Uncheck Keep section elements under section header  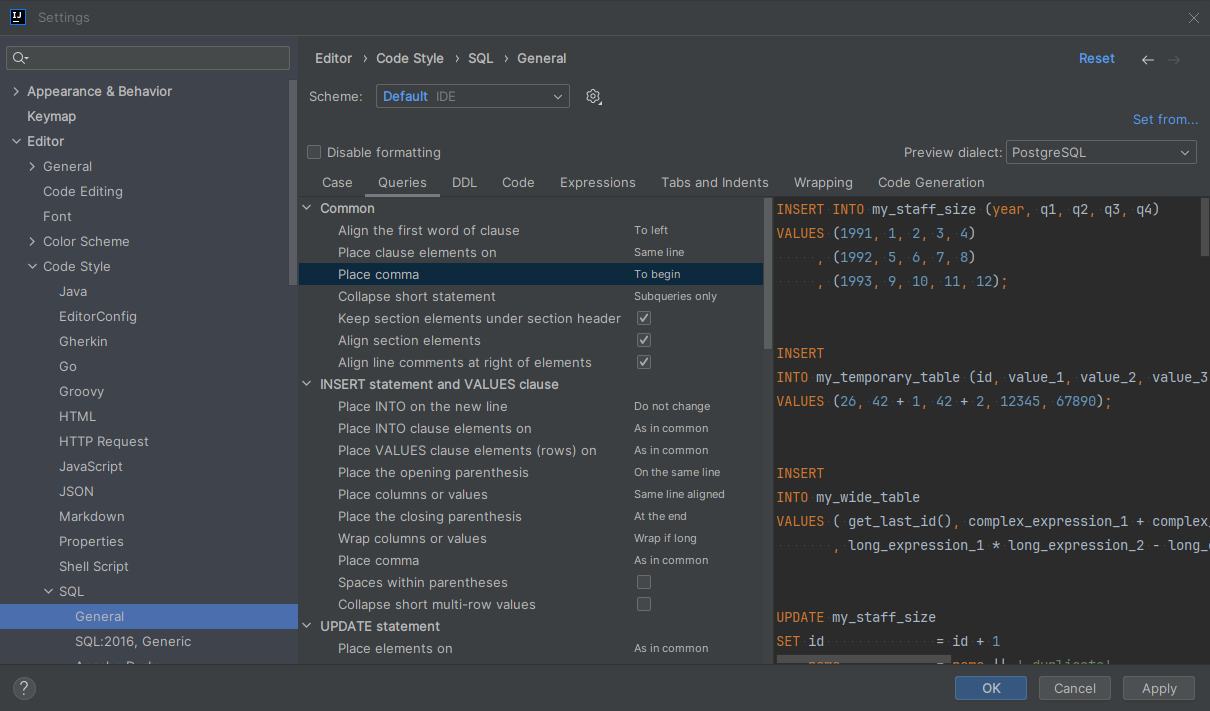click(x=644, y=318)
